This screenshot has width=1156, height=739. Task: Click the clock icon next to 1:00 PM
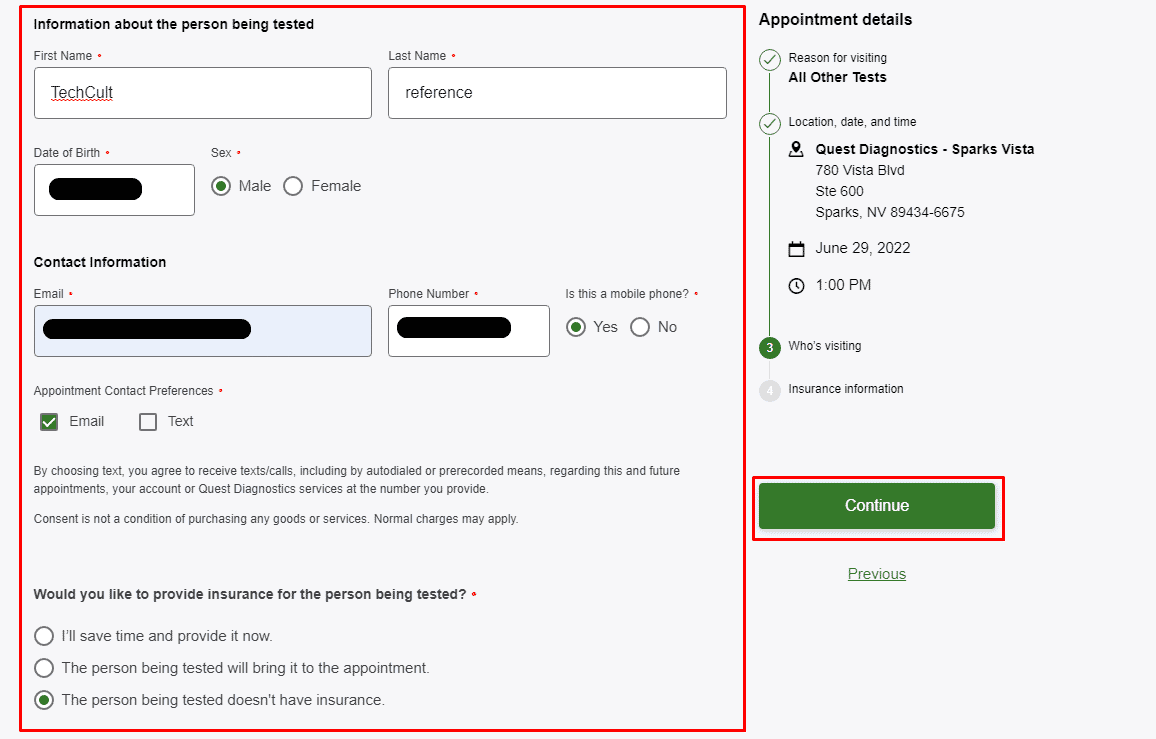(796, 285)
